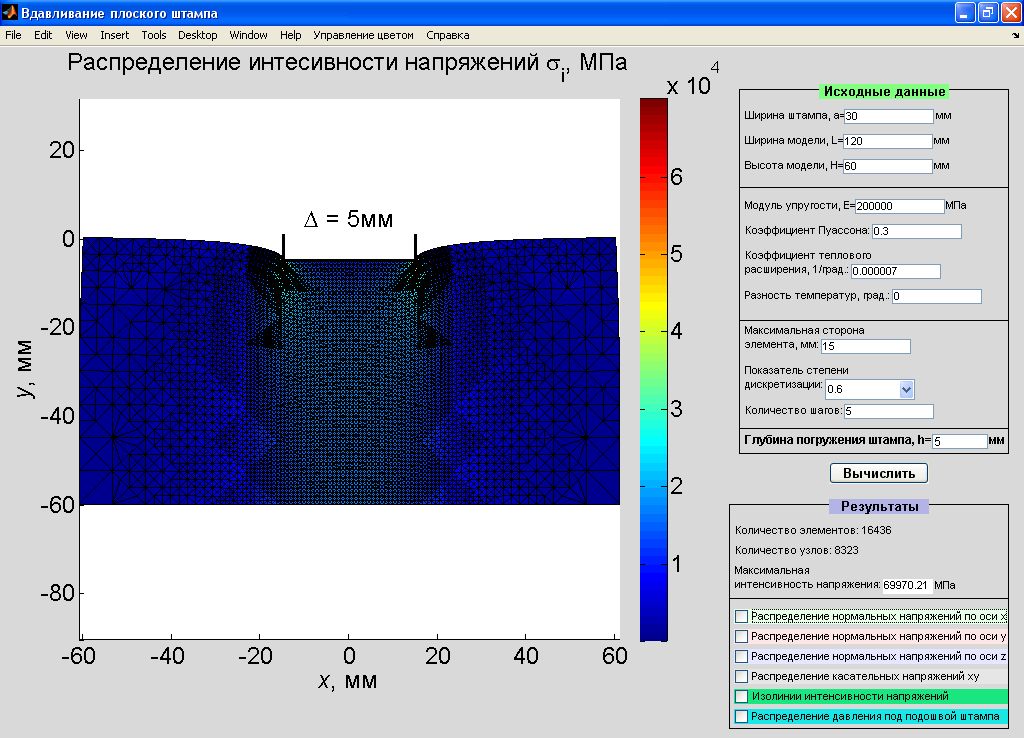Image resolution: width=1024 pixels, height=738 pixels.
Task: Click the stress intensity colorbar
Action: tap(654, 368)
